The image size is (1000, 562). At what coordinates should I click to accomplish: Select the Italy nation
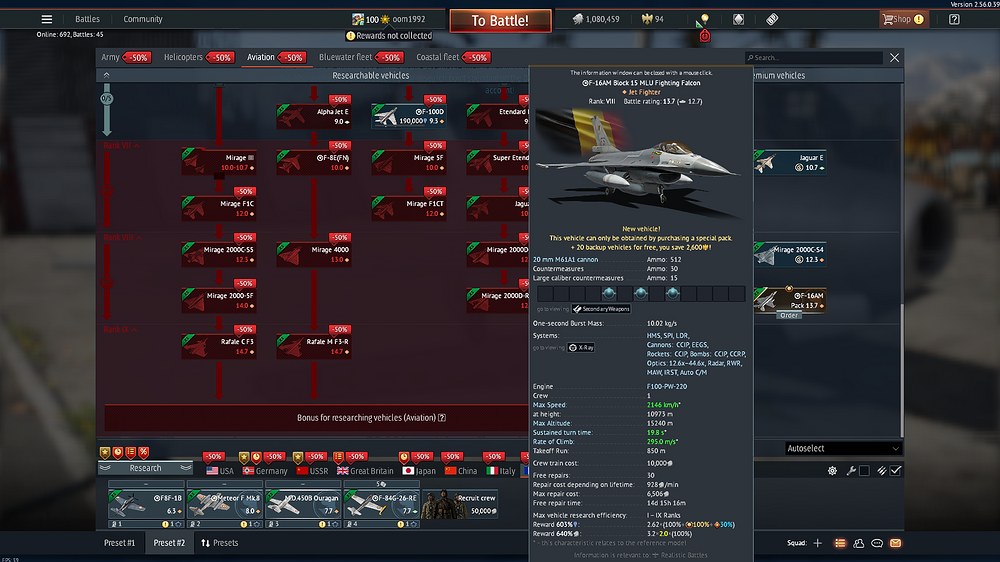tap(501, 471)
